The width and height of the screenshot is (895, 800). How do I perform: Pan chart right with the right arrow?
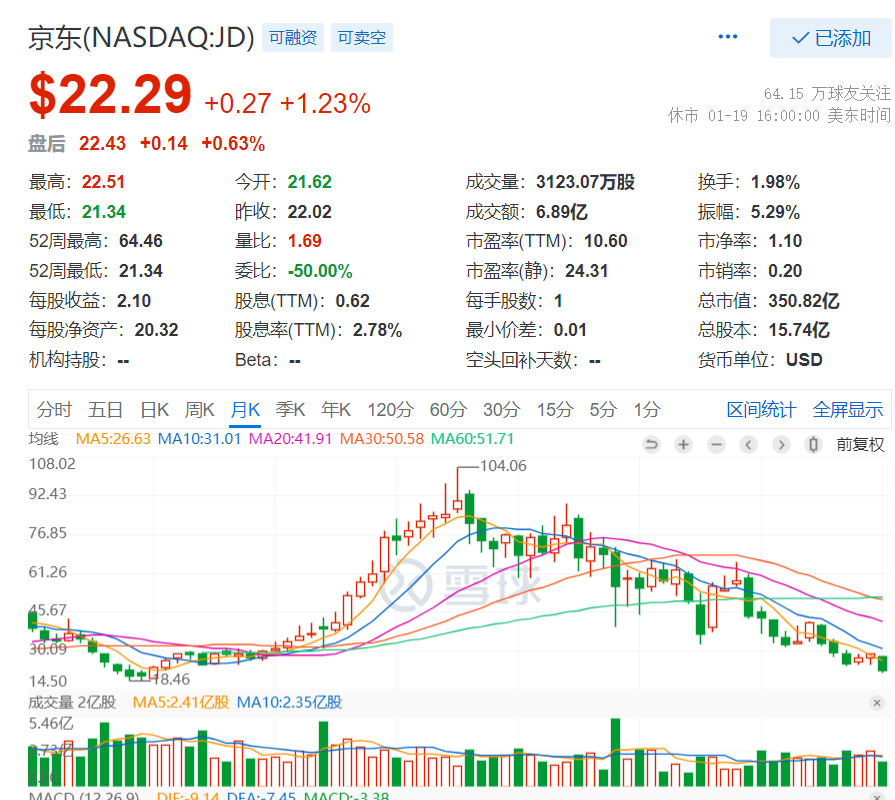780,445
